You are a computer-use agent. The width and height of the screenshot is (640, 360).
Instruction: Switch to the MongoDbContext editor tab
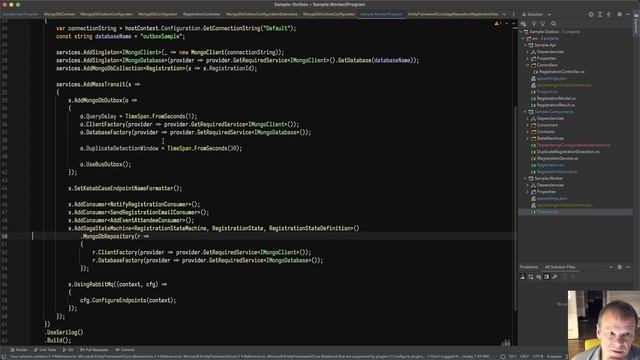59,14
